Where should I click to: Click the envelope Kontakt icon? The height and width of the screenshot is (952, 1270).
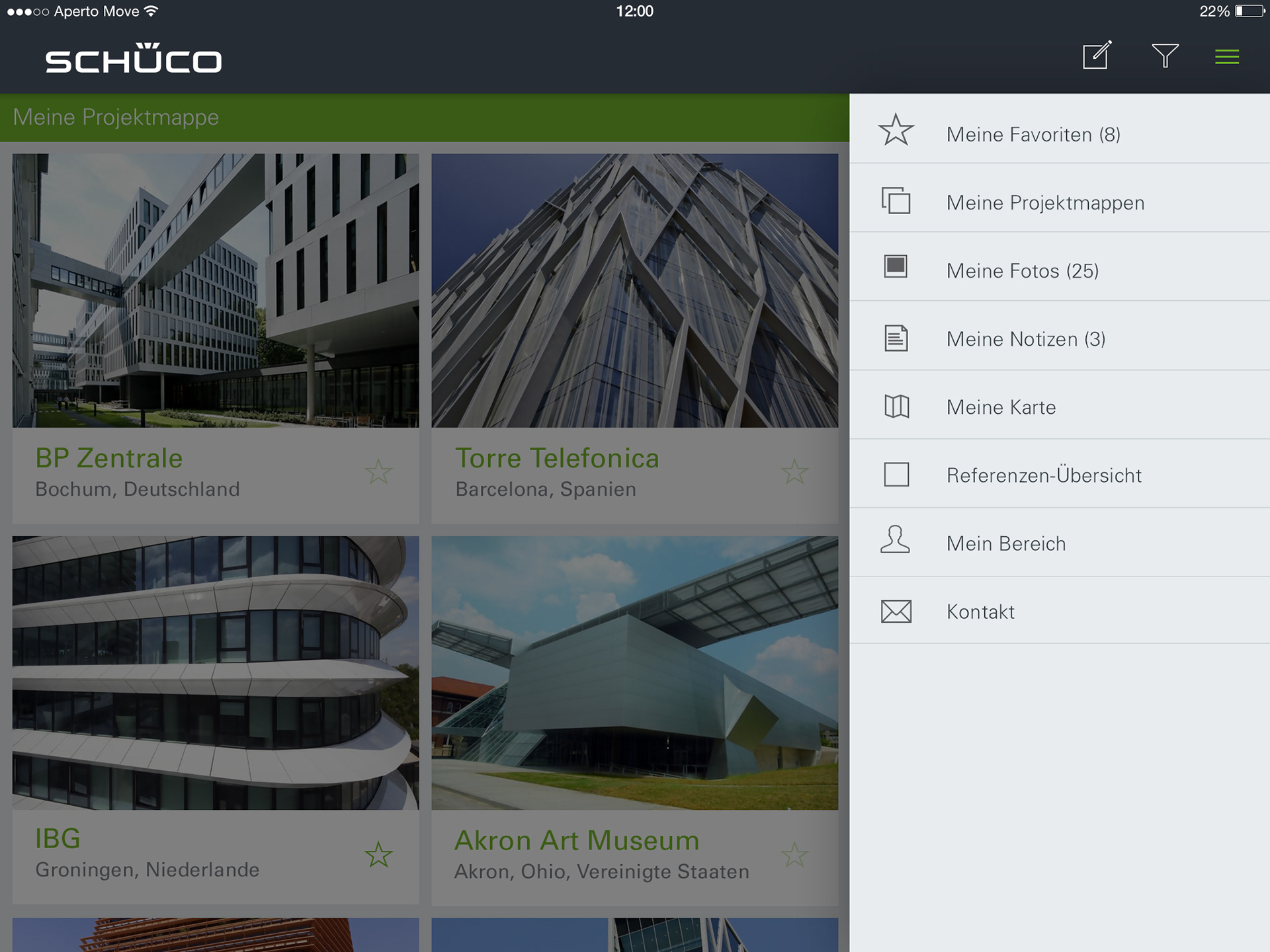tap(896, 612)
